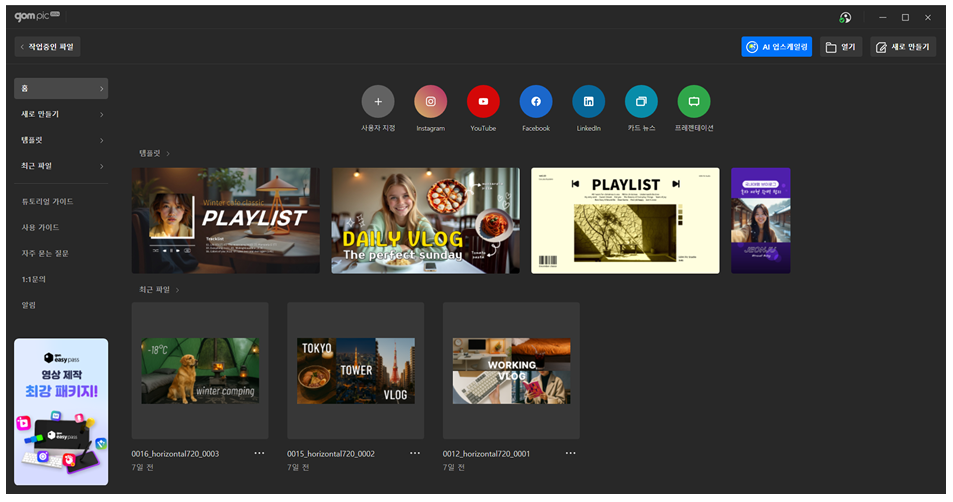This screenshot has height=502, width=953.
Task: Click the file name 0015_horizontal720_0002
Action: pyautogui.click(x=331, y=454)
